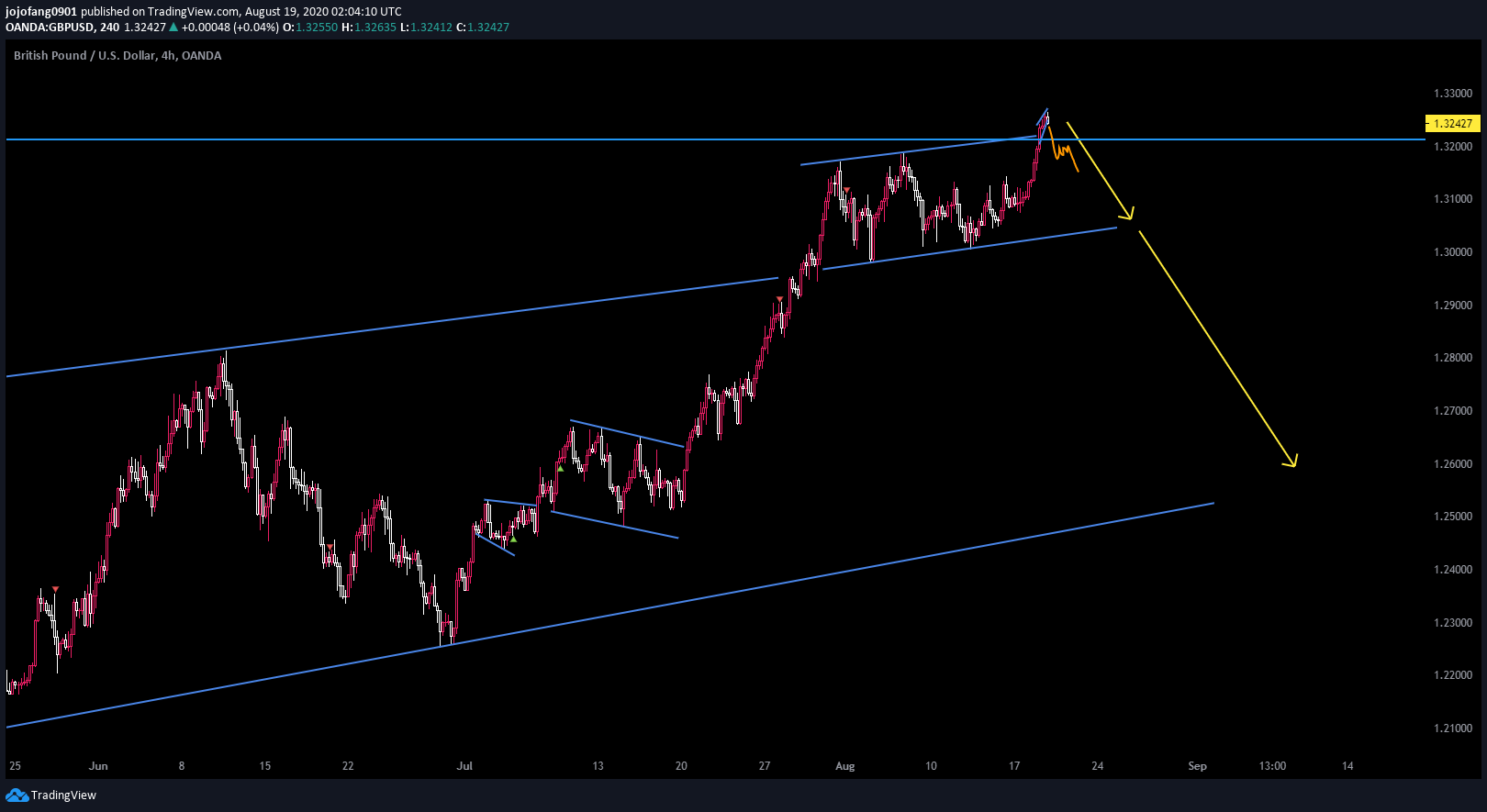Click the 1.21000 price axis label
The image size is (1487, 812).
click(1453, 729)
